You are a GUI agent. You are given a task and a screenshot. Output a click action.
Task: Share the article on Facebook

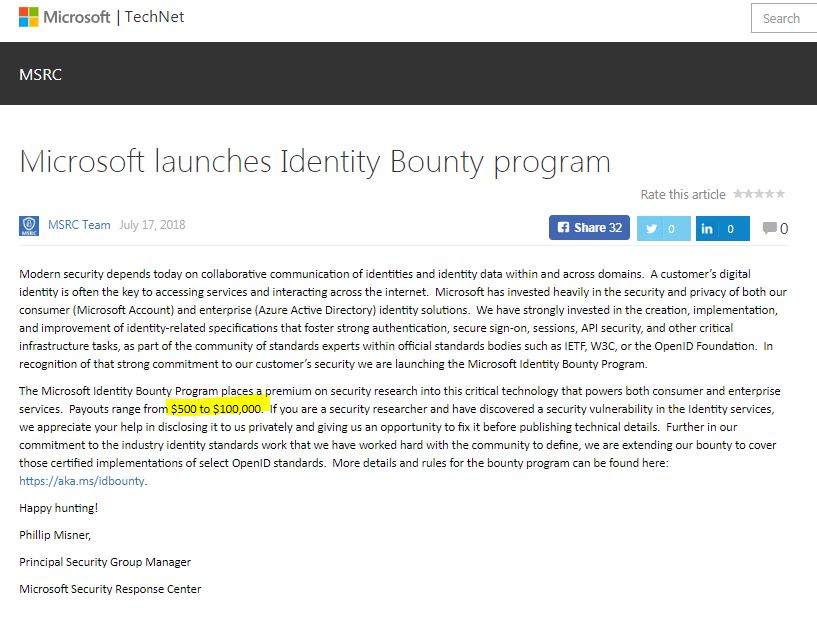coord(588,228)
